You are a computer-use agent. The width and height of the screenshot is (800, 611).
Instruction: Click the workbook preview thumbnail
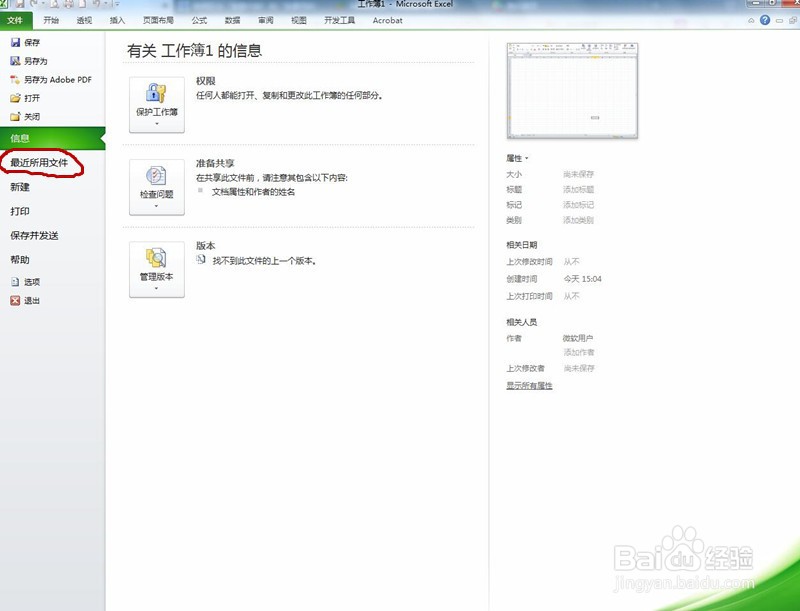click(x=570, y=90)
